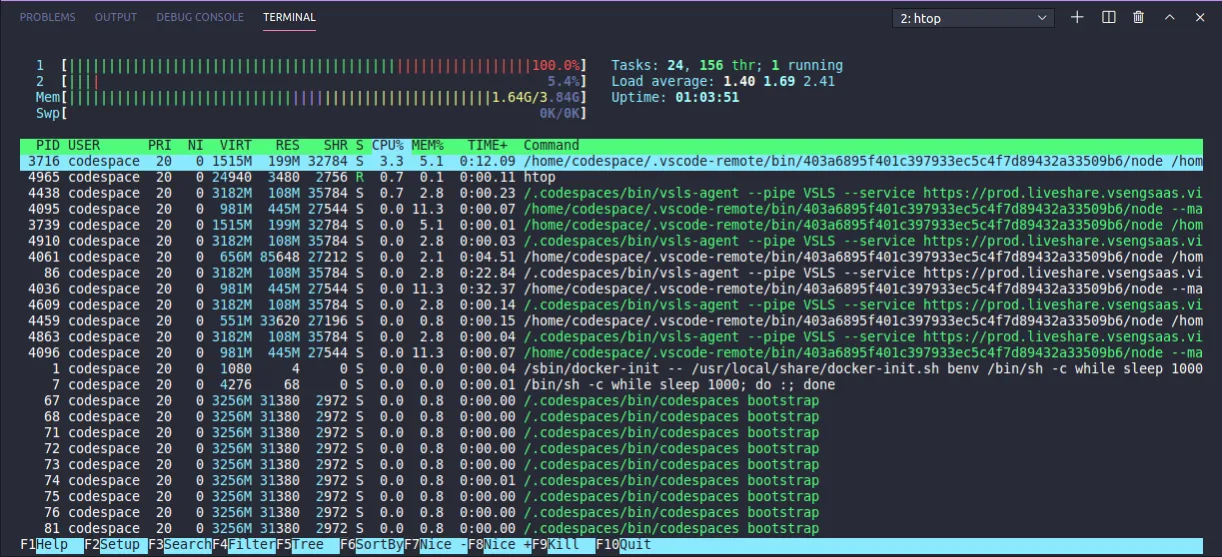Select codespaces bootstrap row PID 81
Image resolution: width=1222 pixels, height=557 pixels.
point(611,529)
